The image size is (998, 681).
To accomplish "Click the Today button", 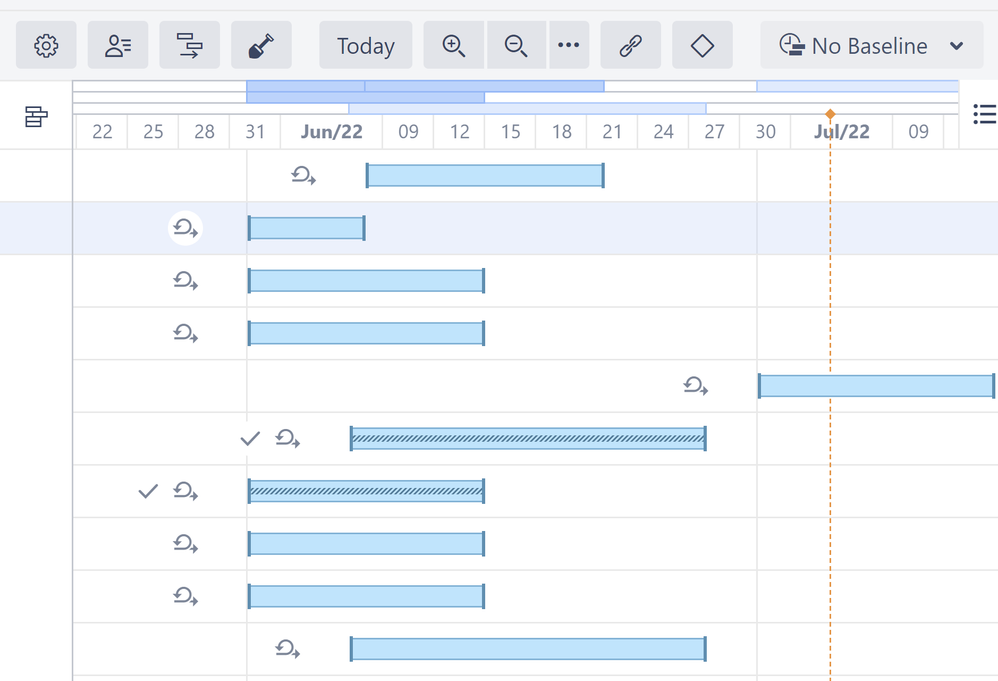I will pos(365,45).
